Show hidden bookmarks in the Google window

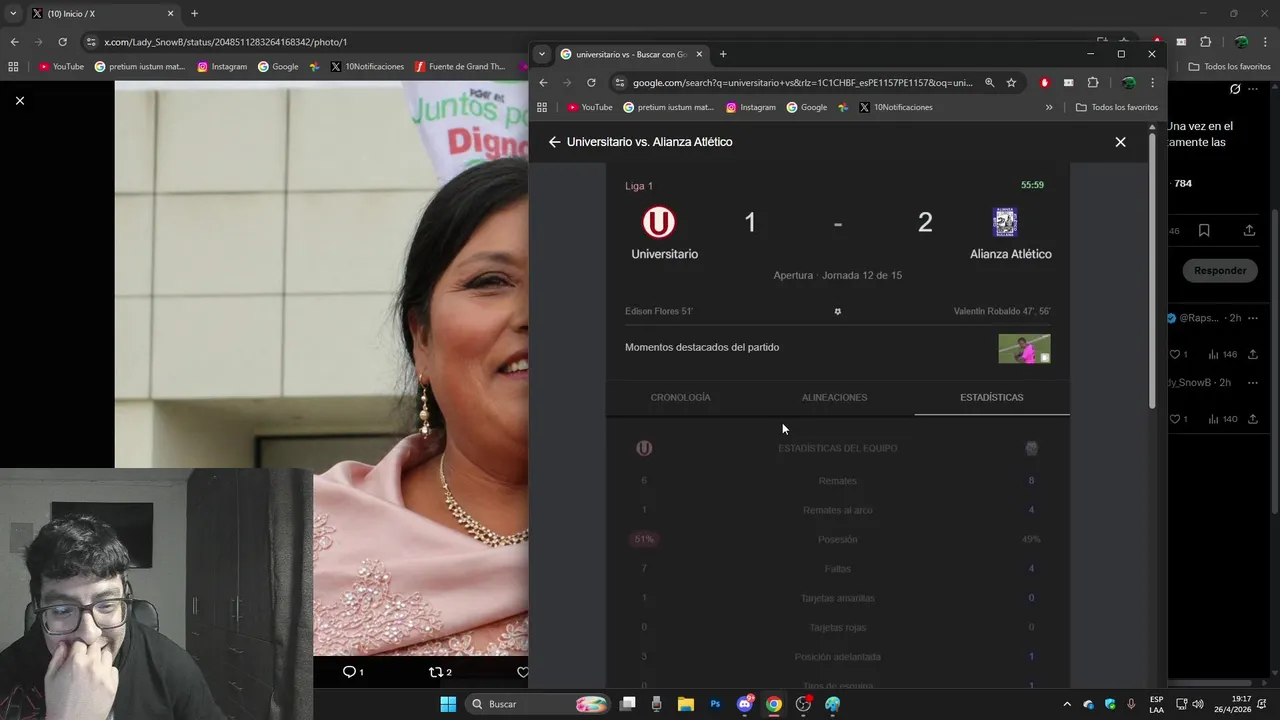[x=1049, y=107]
